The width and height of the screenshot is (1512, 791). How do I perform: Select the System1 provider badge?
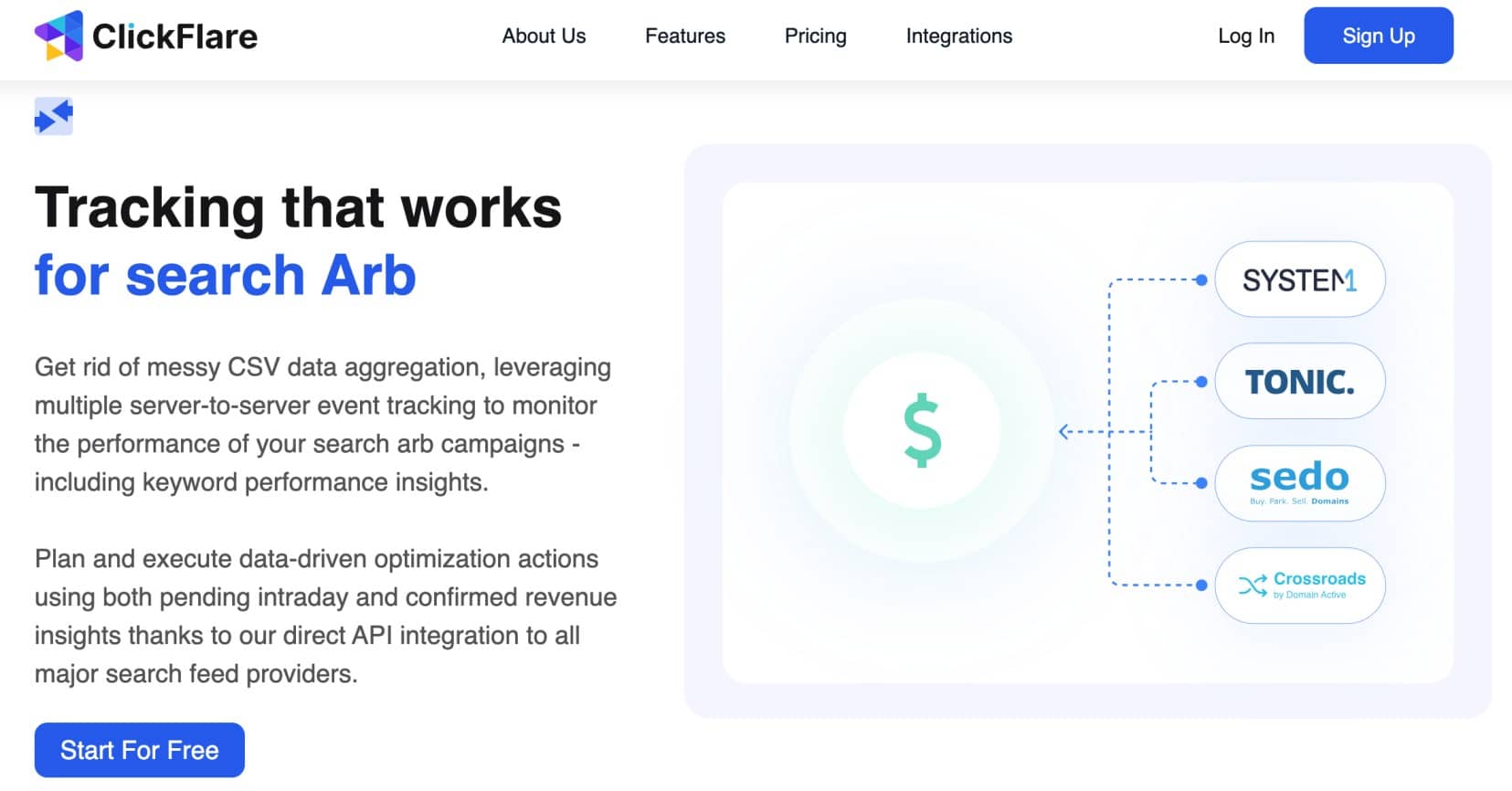[x=1299, y=279]
